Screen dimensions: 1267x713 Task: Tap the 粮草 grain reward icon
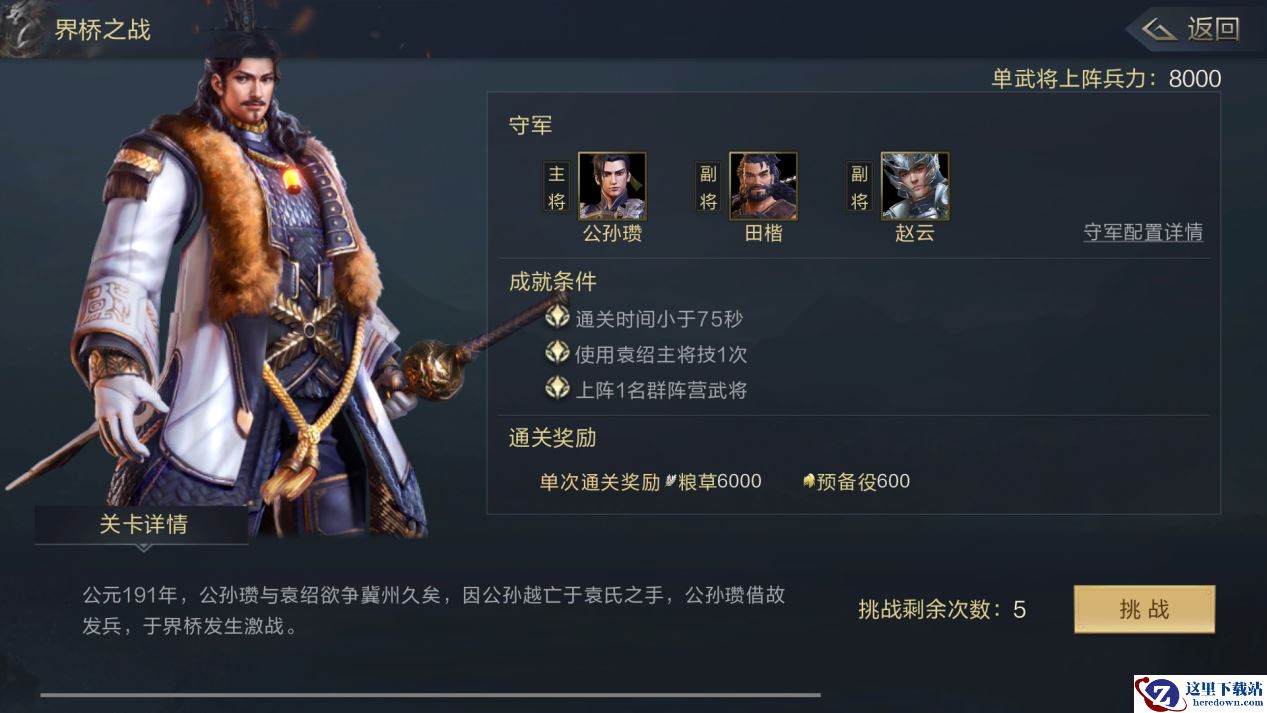(x=671, y=481)
